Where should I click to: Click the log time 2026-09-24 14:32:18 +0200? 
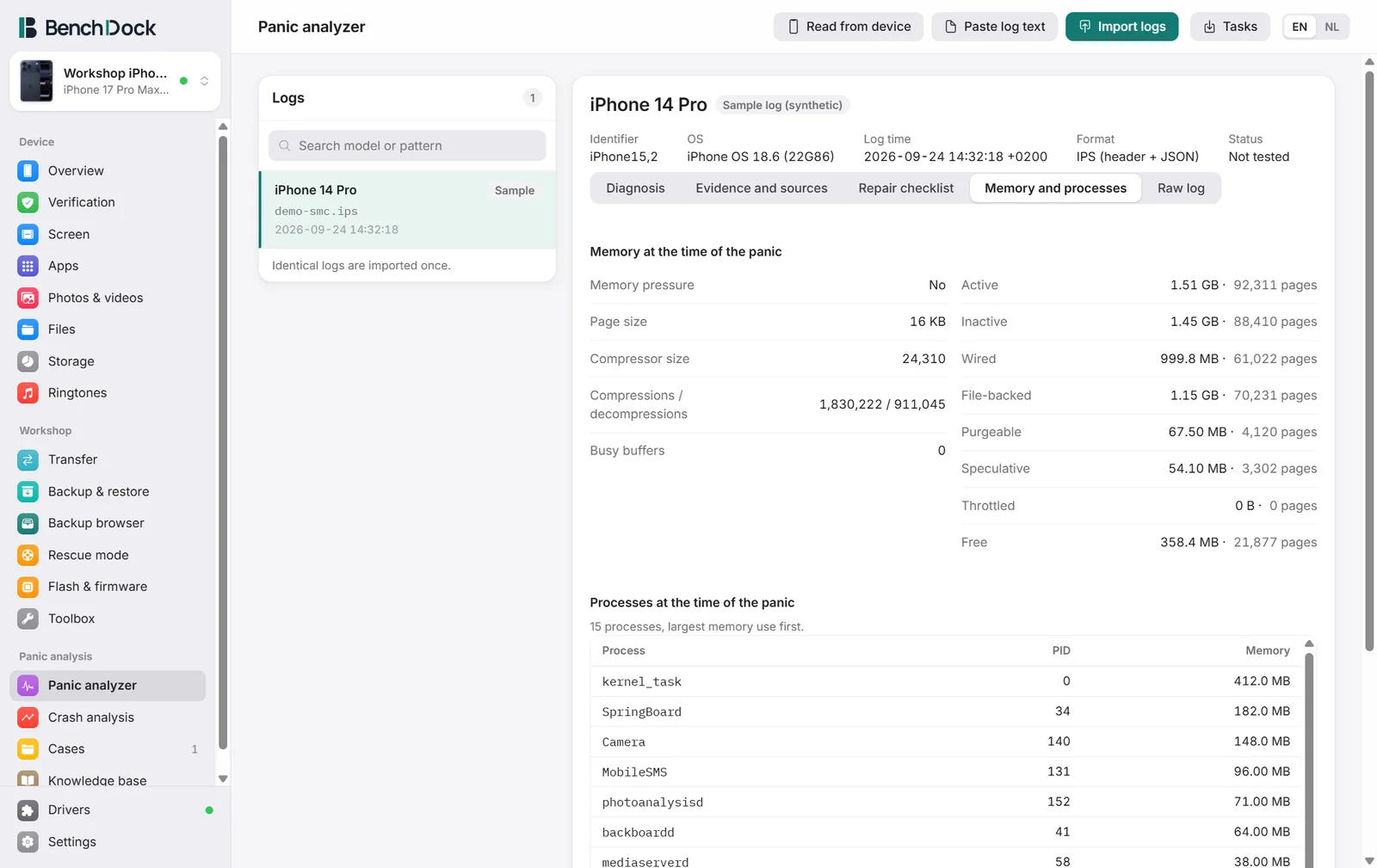[x=955, y=157]
